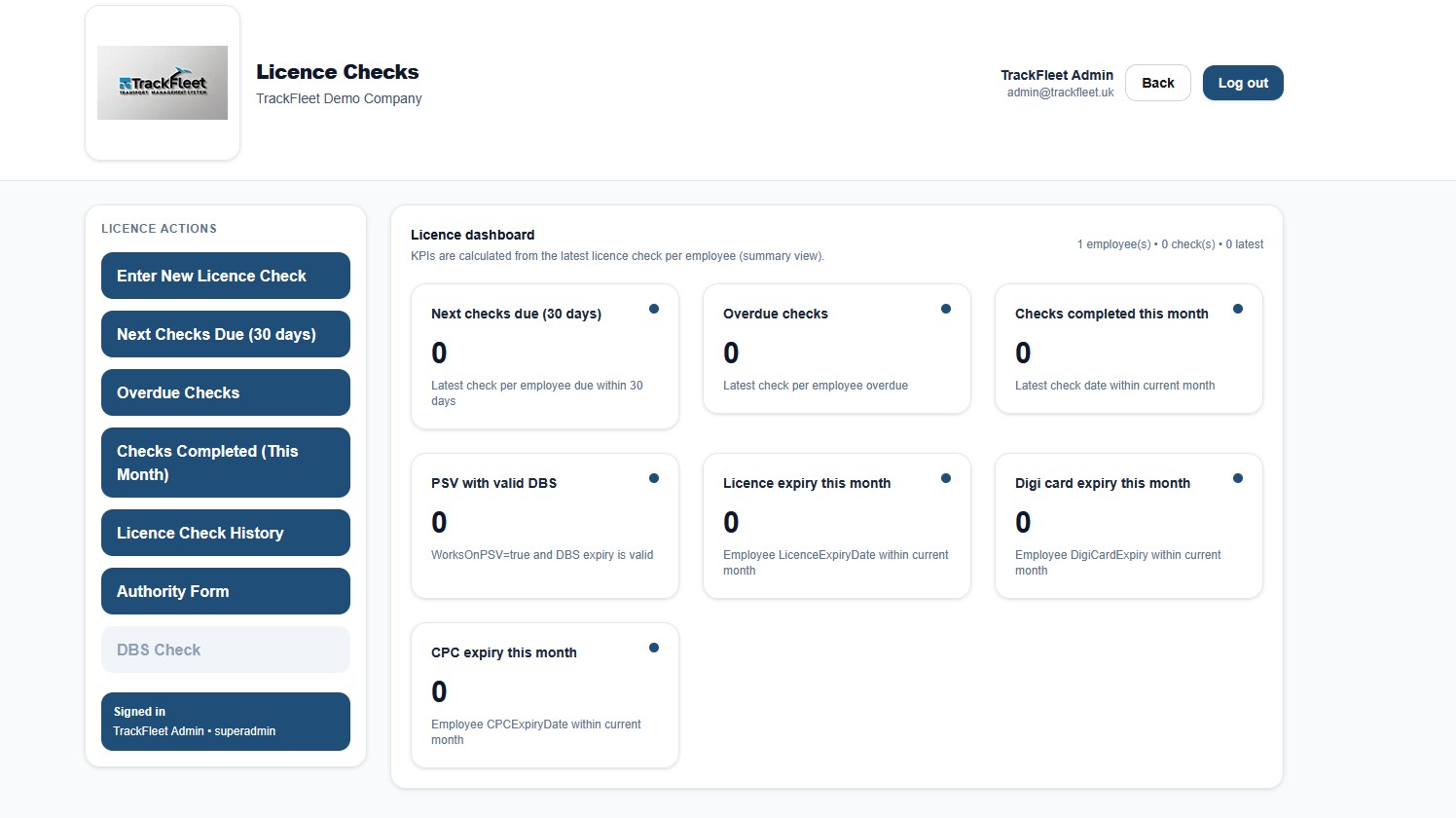1456x818 pixels.
Task: Click the Back button
Action: 1157,83
